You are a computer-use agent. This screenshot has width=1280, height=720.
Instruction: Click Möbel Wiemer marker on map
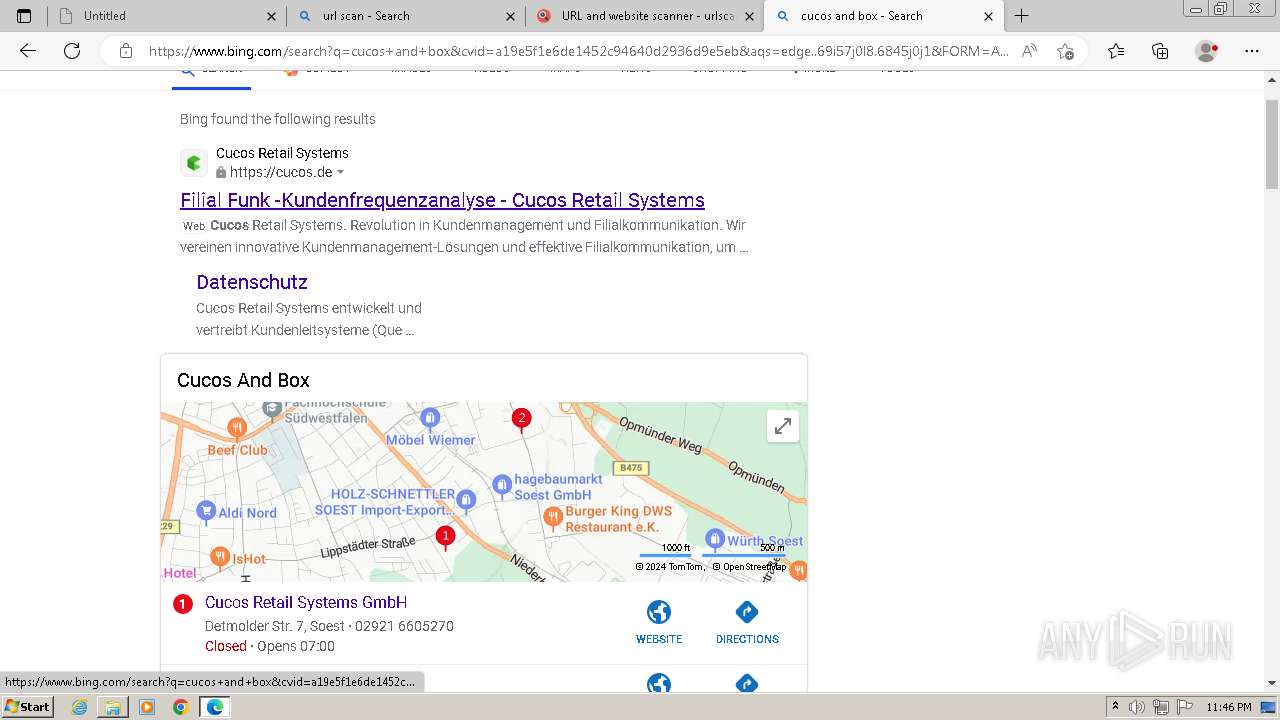430,417
